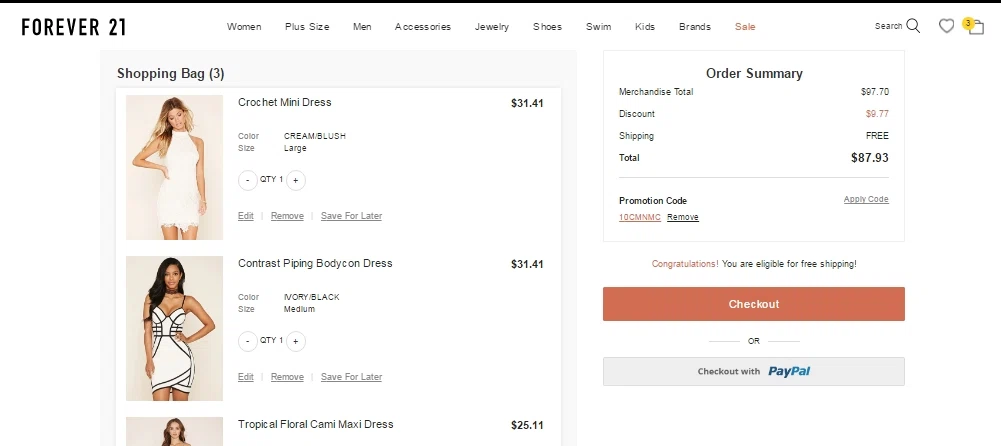Increase quantity of Crochet Mini Dress
The image size is (1001, 446).
296,181
